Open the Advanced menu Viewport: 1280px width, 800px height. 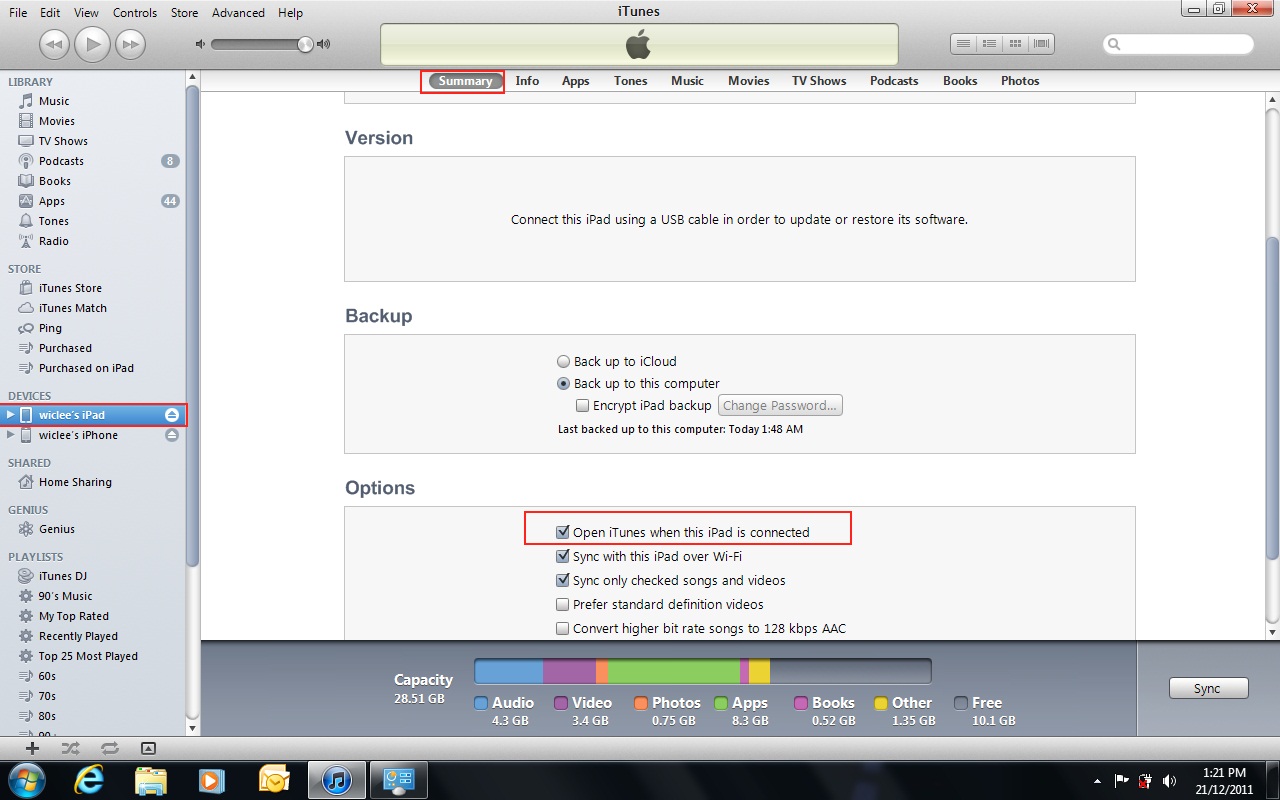pos(238,13)
